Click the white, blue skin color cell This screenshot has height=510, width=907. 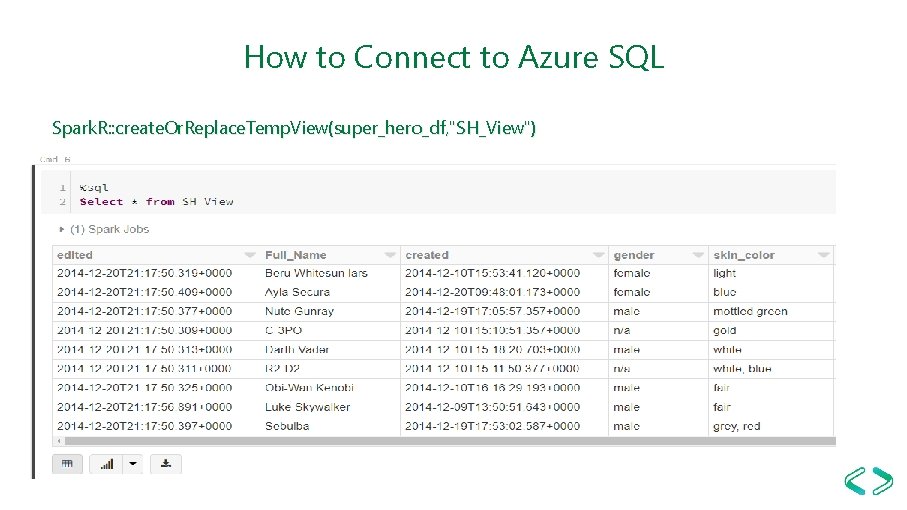coord(742,368)
